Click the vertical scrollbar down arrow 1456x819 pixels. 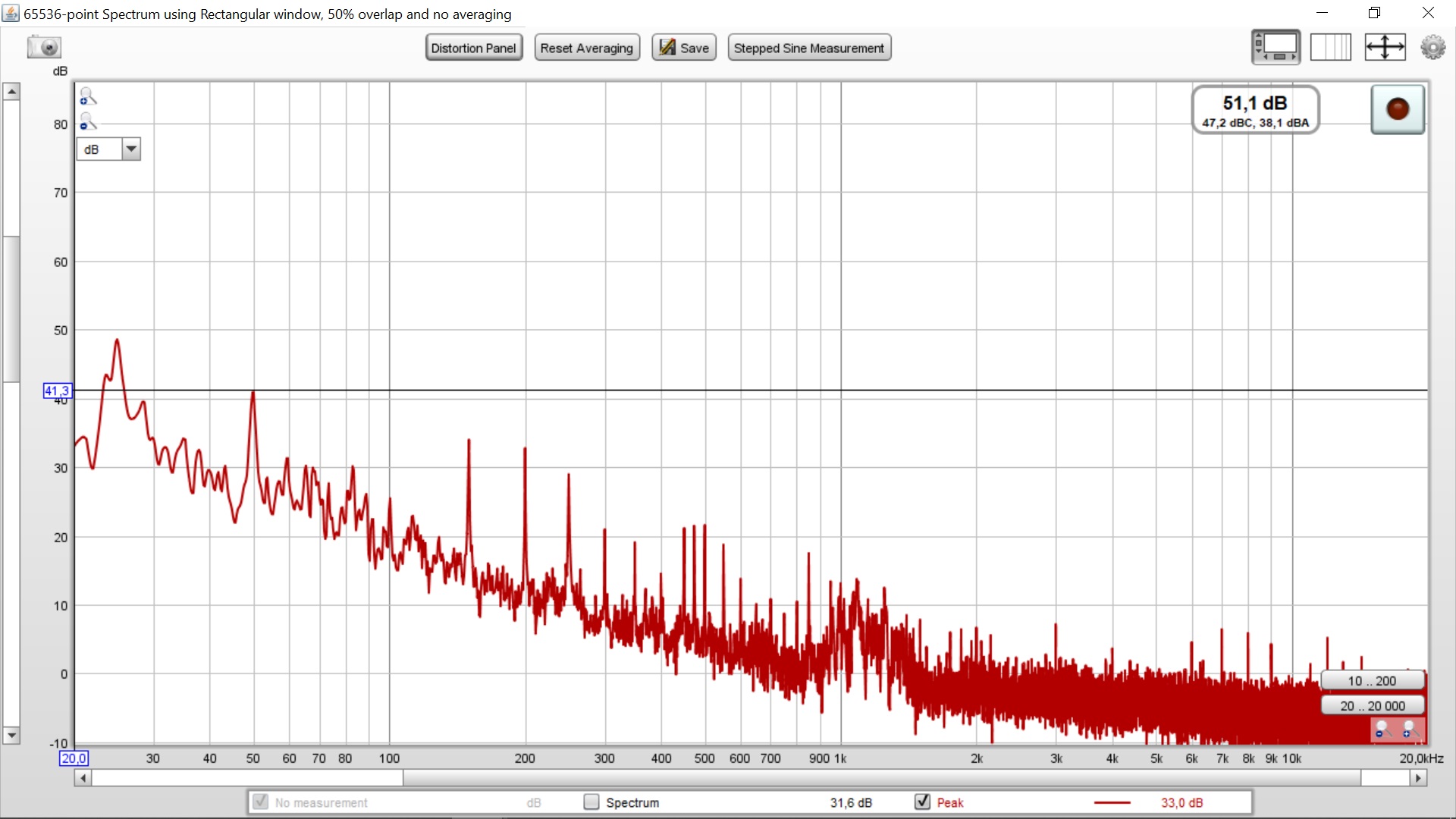11,735
